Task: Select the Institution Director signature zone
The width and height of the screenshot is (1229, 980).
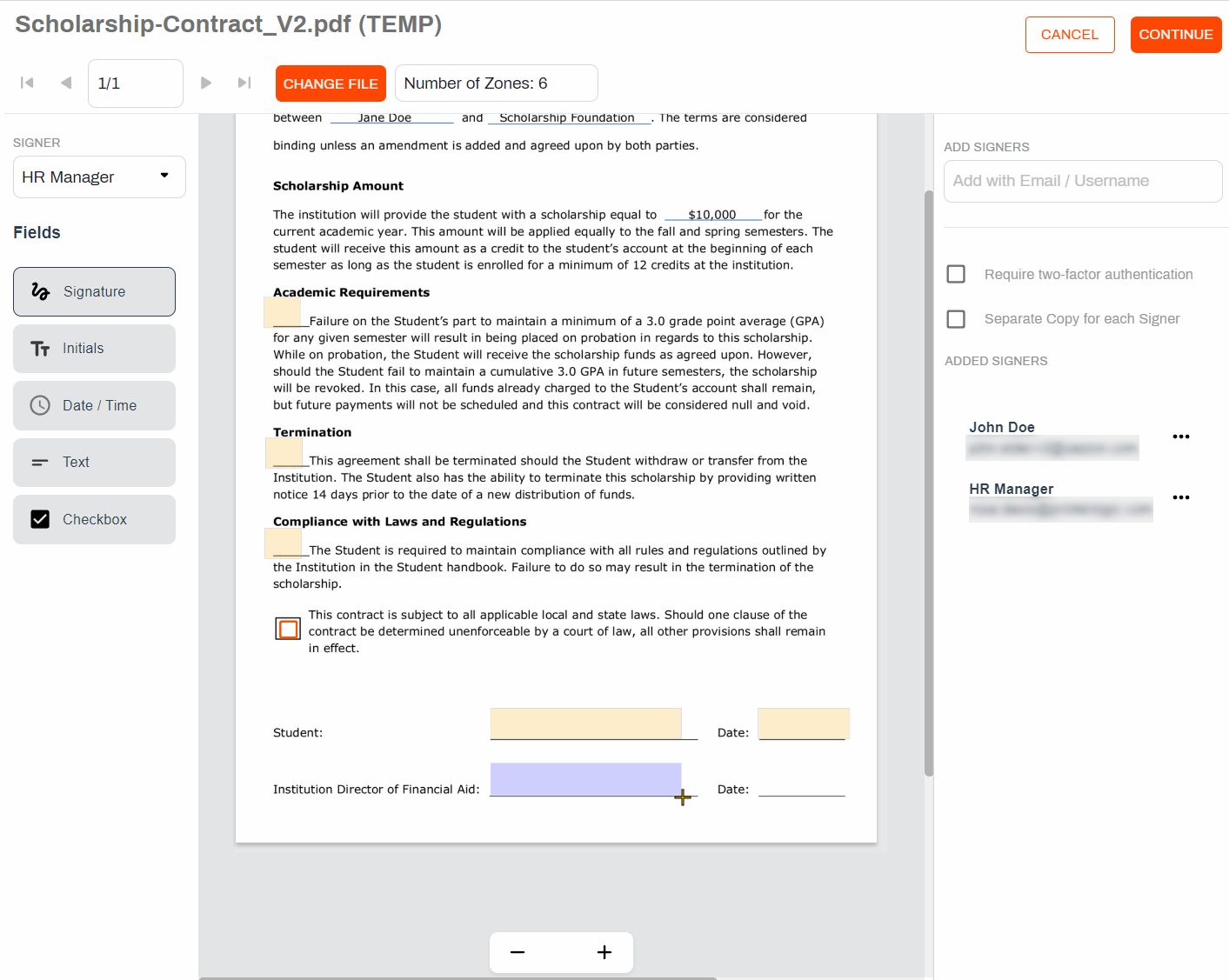Action: pyautogui.click(x=585, y=780)
